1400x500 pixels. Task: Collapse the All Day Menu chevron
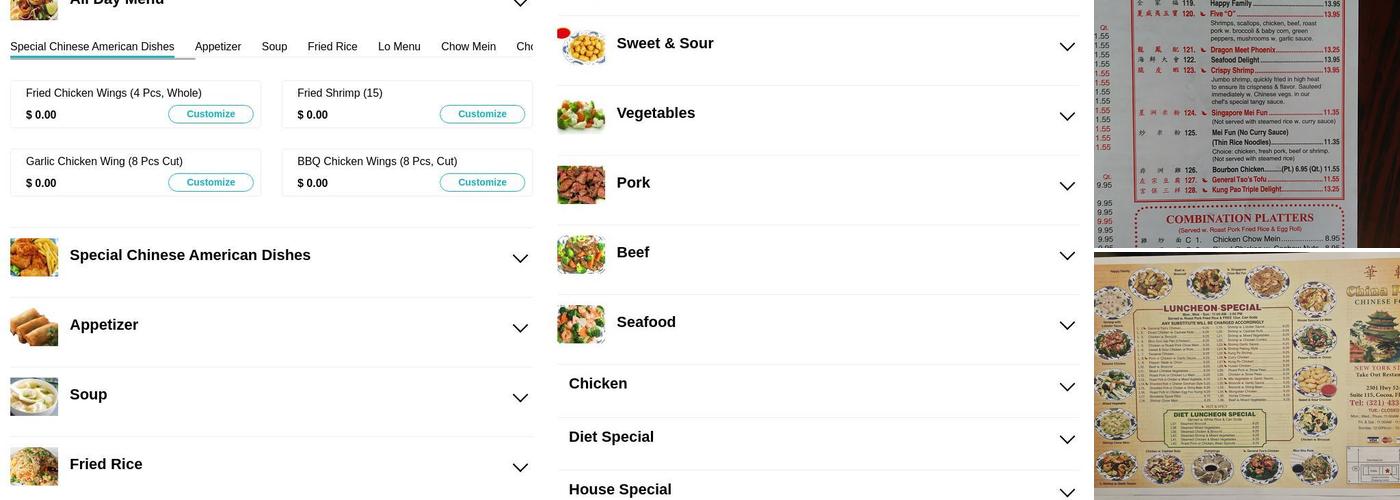point(520,4)
